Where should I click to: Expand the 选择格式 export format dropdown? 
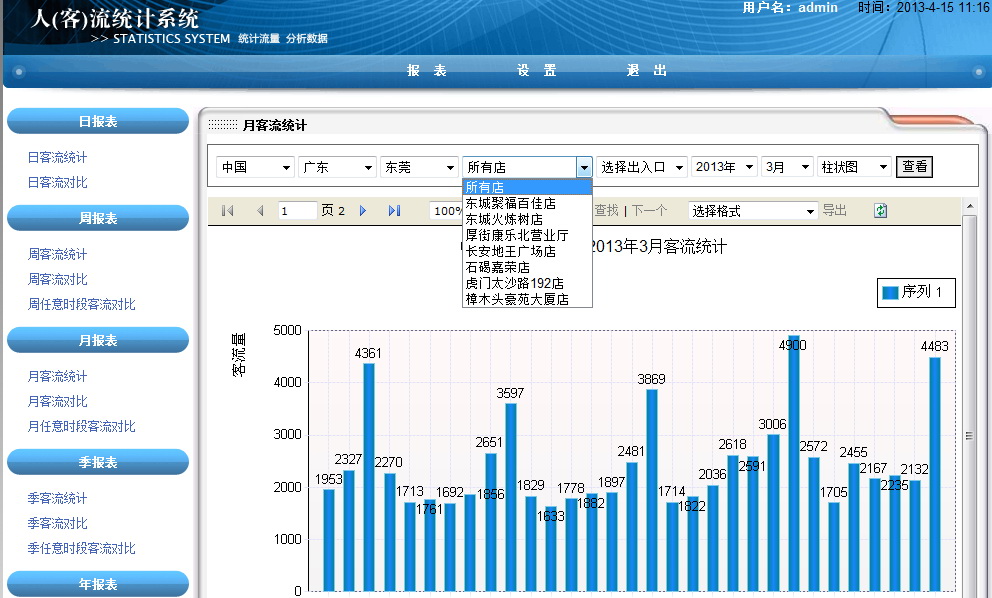coord(753,211)
